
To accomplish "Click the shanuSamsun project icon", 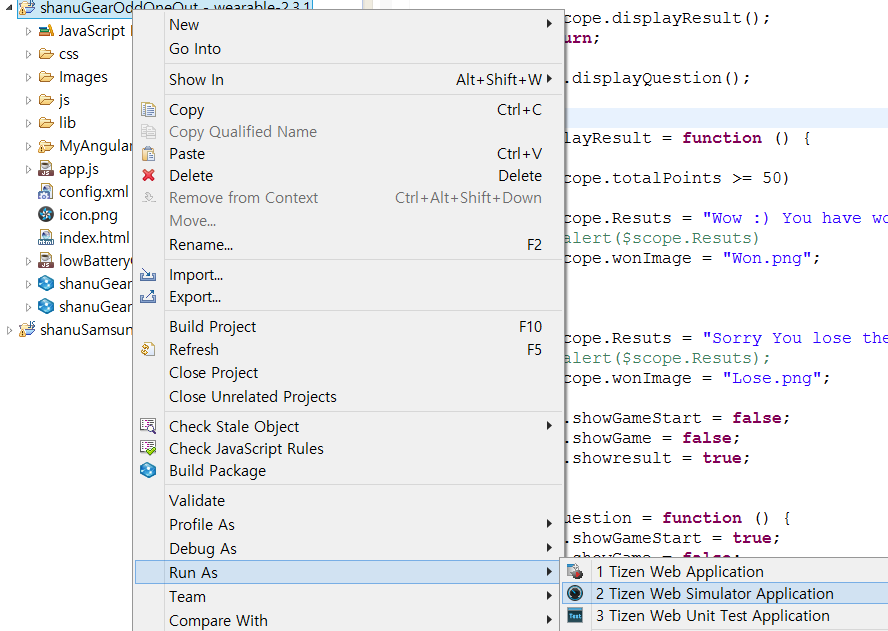I will tap(27, 329).
